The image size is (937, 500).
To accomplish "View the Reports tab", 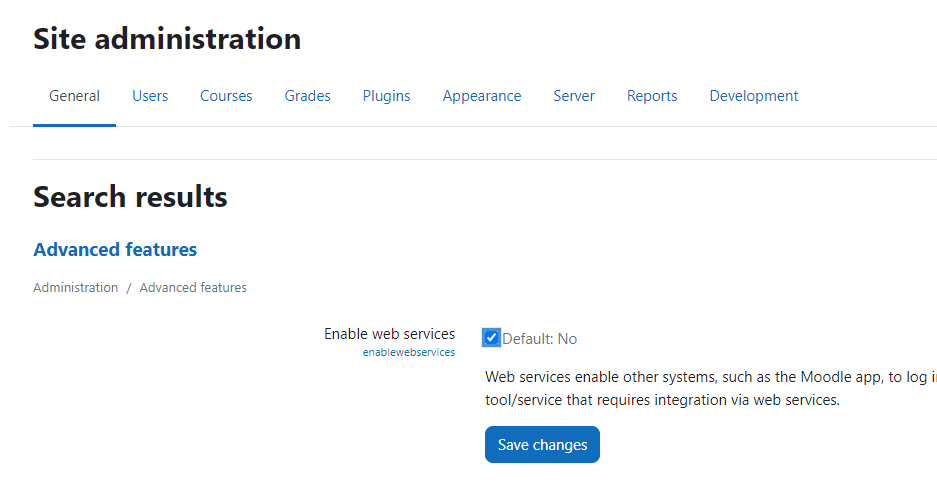I will coord(652,96).
